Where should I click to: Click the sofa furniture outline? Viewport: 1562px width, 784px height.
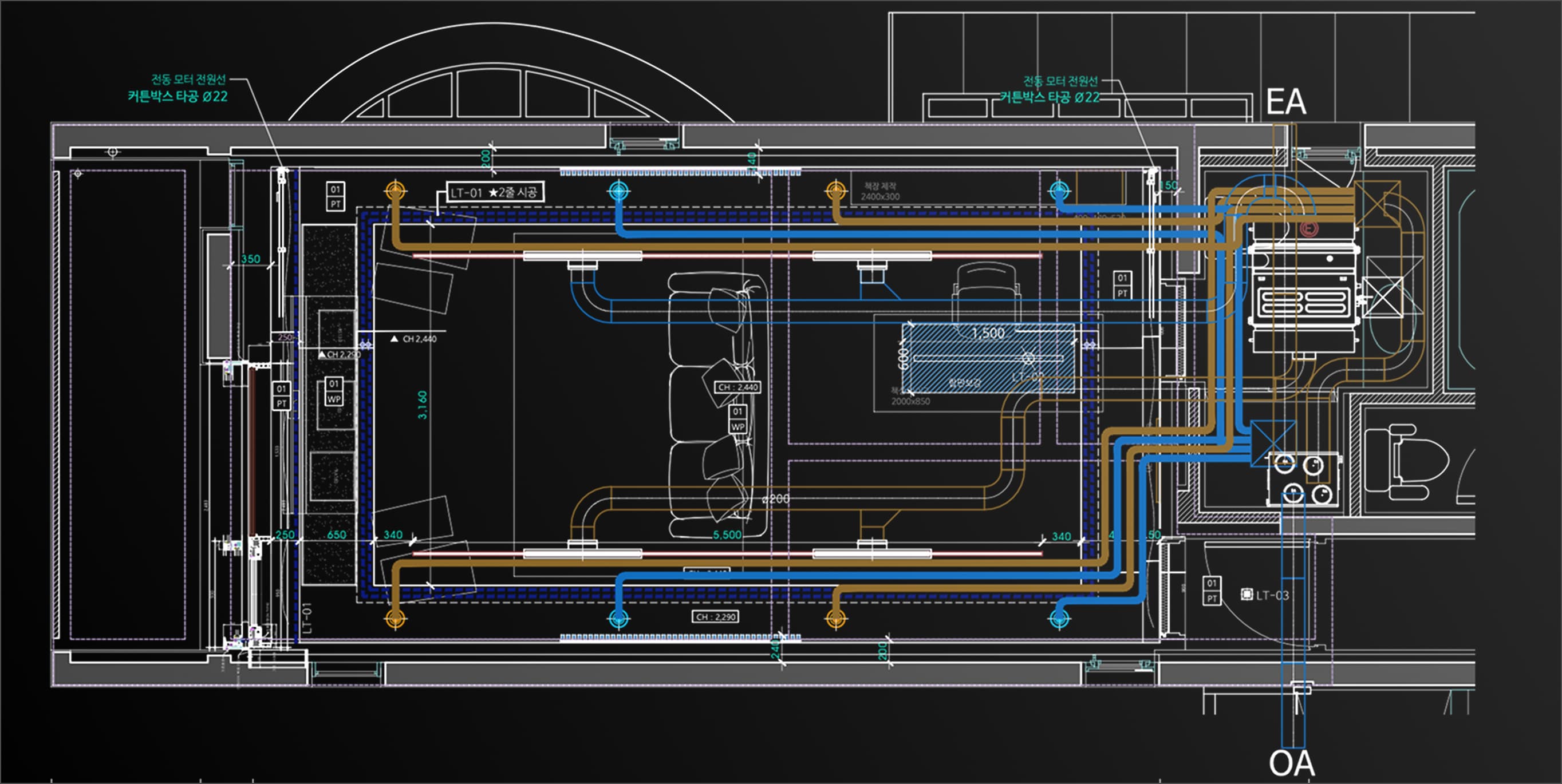(717, 404)
